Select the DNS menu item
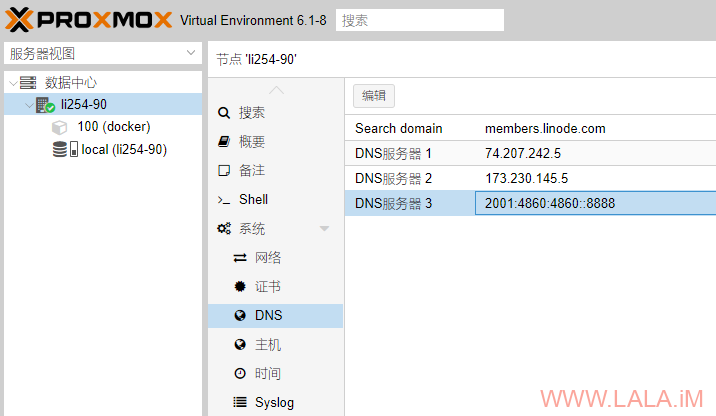The width and height of the screenshot is (716, 416). pyautogui.click(x=275, y=316)
